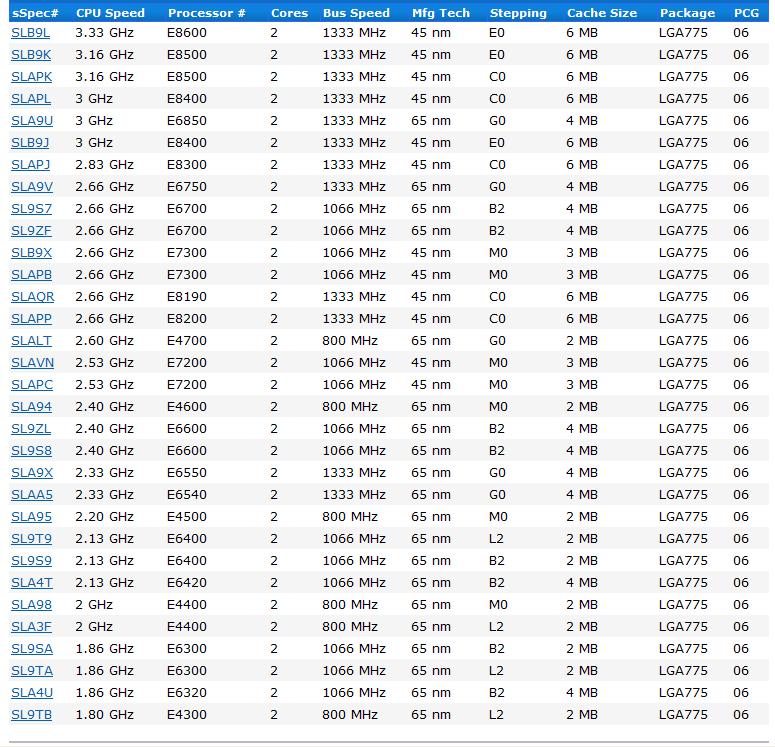Open the SLAPP sSpec link

(x=31, y=319)
